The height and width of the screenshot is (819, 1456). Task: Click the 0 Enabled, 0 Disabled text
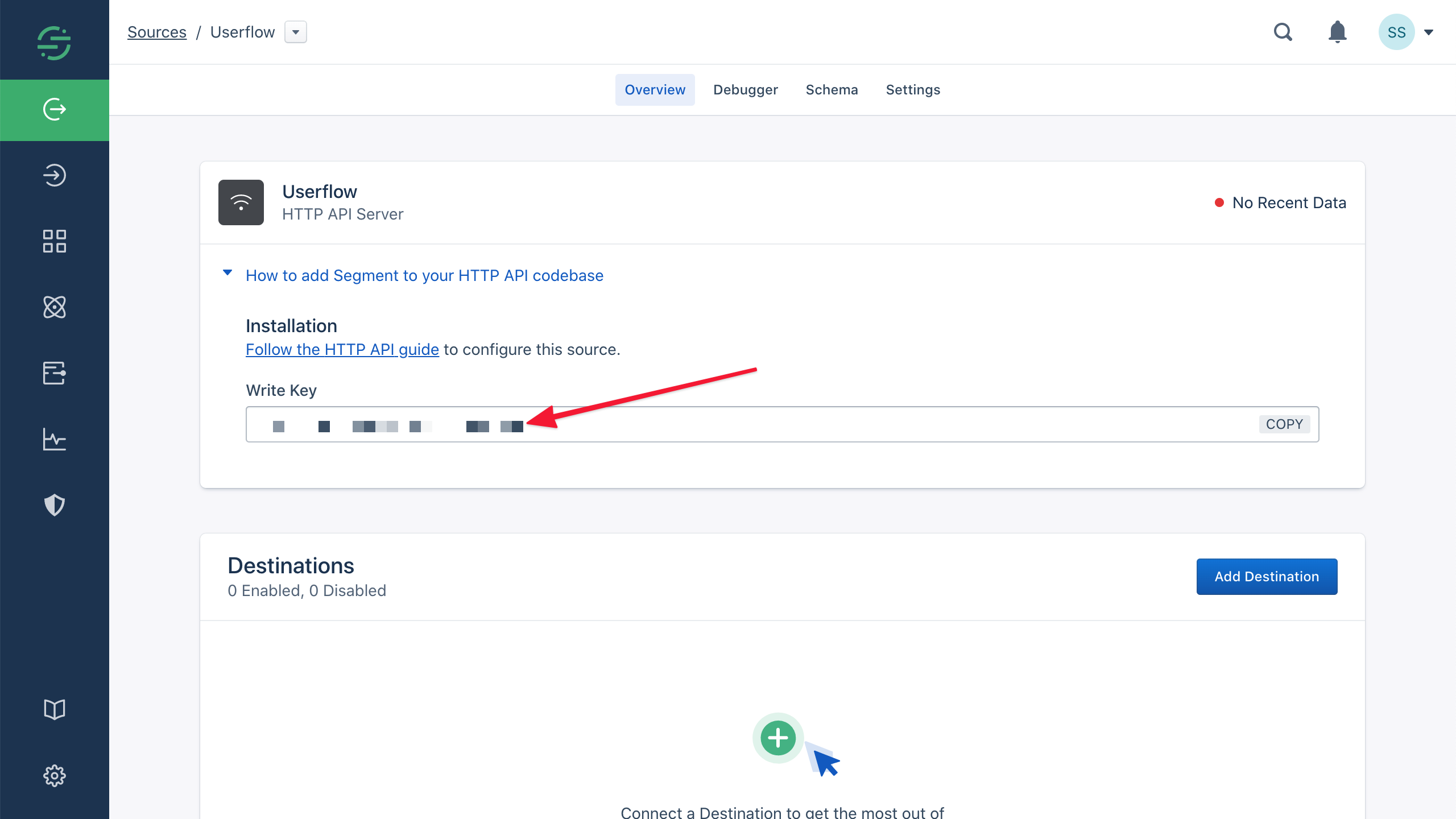point(307,590)
